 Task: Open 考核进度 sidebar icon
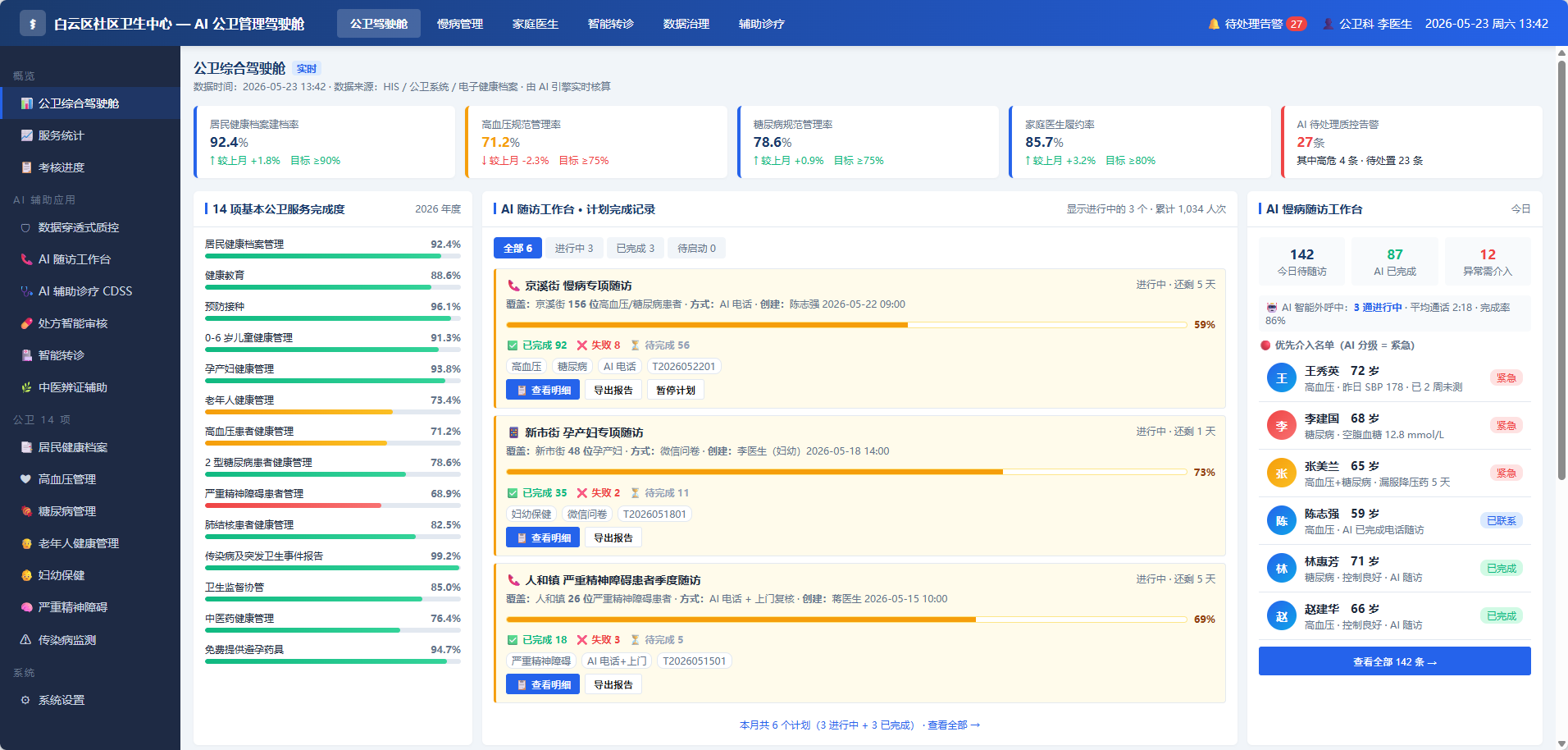point(26,167)
